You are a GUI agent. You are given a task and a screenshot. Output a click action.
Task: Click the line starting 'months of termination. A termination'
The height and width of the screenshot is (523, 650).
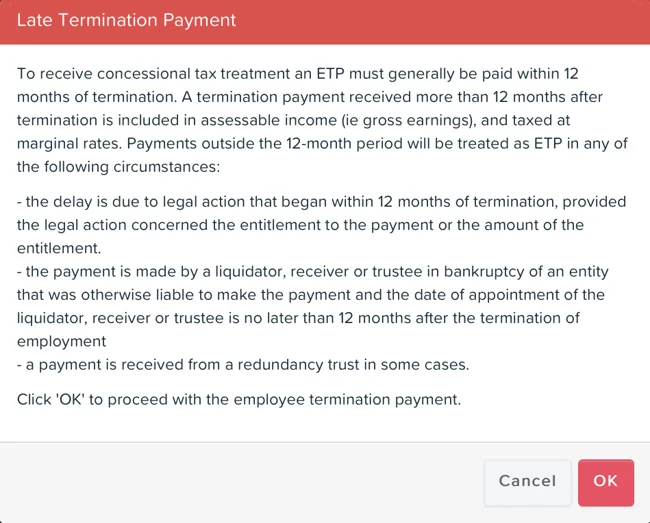[x=310, y=97]
